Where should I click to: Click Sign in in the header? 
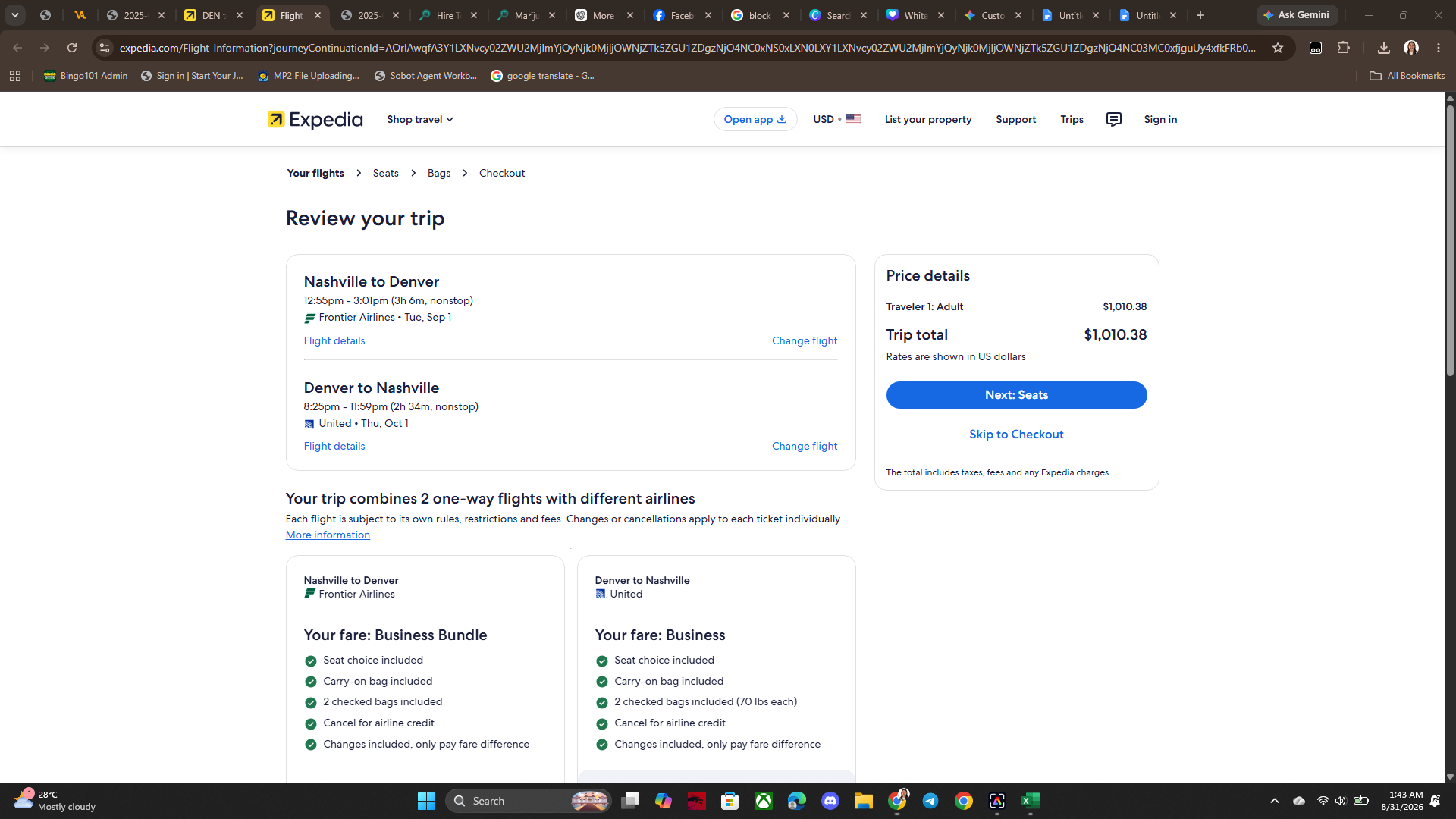coord(1160,119)
